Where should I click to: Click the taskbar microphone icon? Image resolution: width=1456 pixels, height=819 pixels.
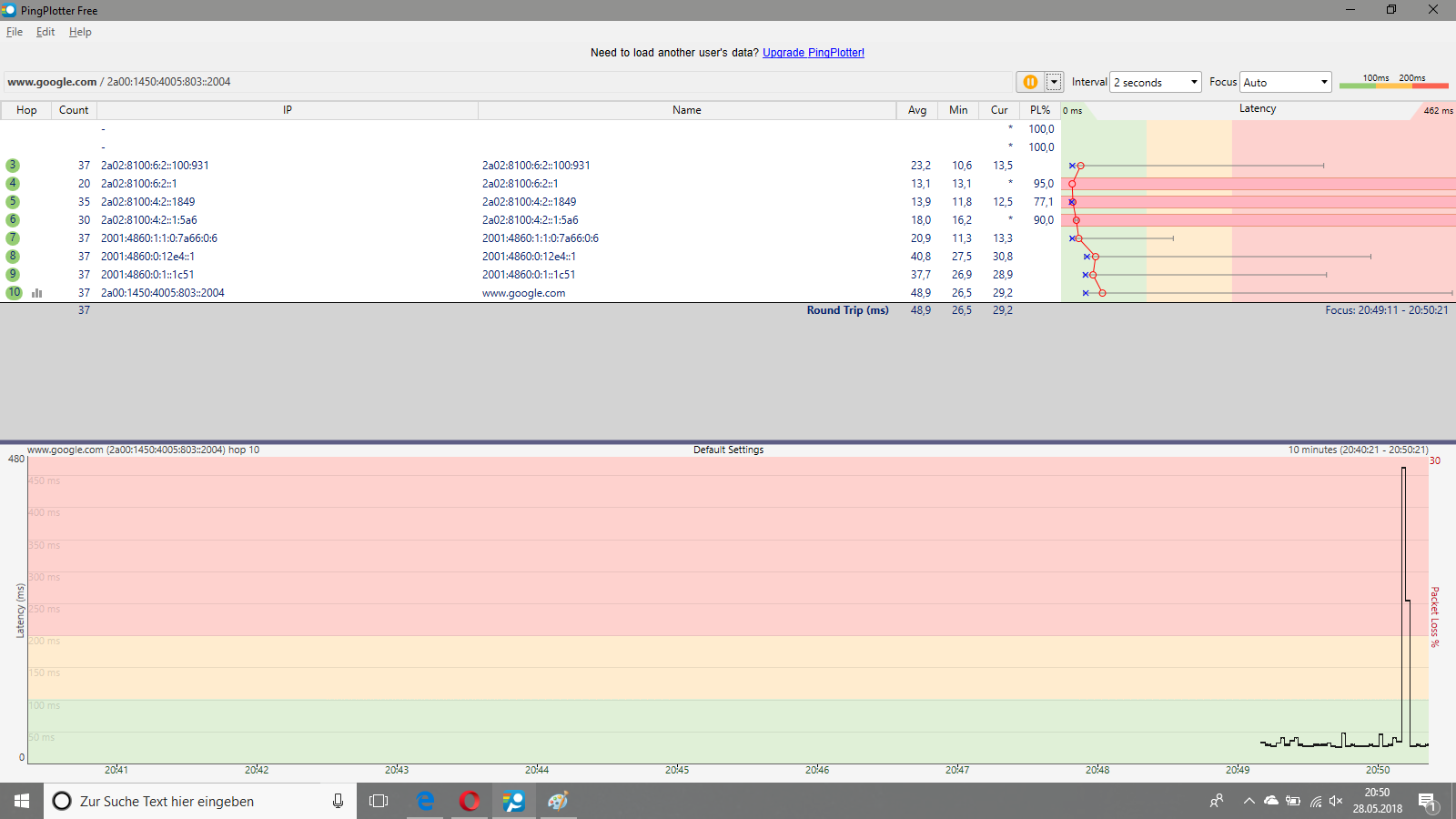pos(338,801)
